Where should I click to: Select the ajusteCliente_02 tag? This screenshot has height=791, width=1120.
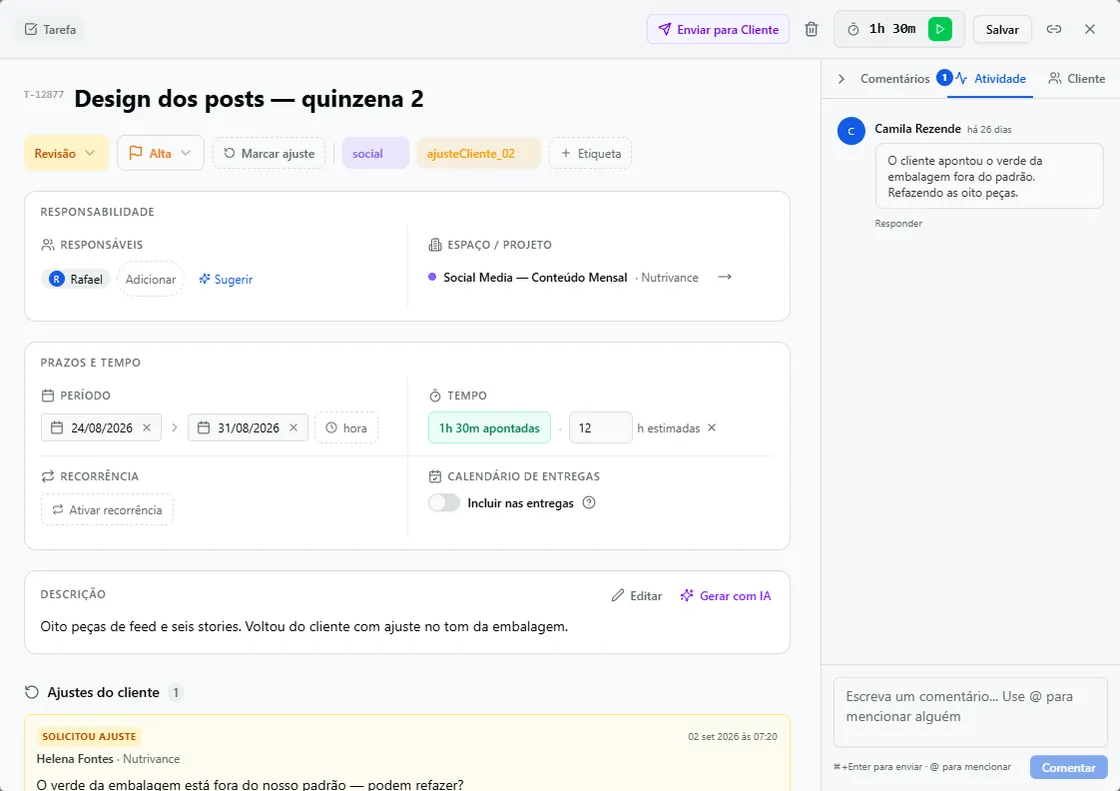[479, 153]
